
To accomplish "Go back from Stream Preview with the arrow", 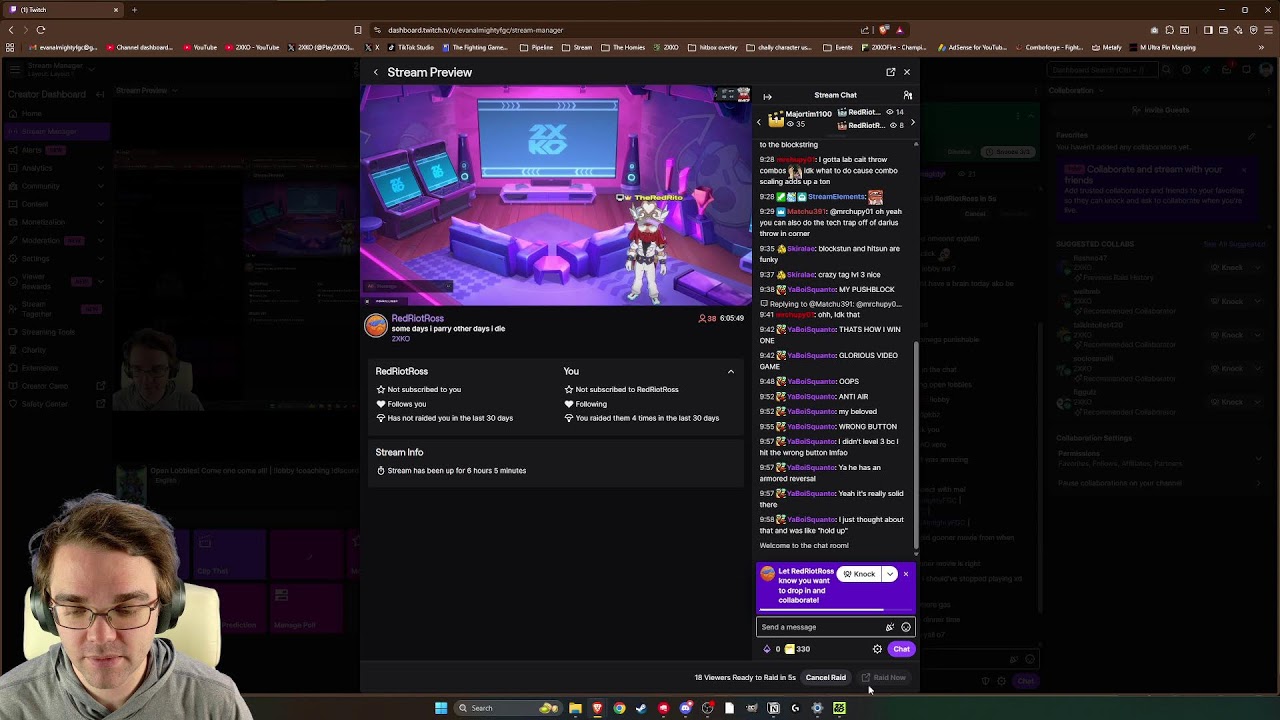I will tap(376, 72).
